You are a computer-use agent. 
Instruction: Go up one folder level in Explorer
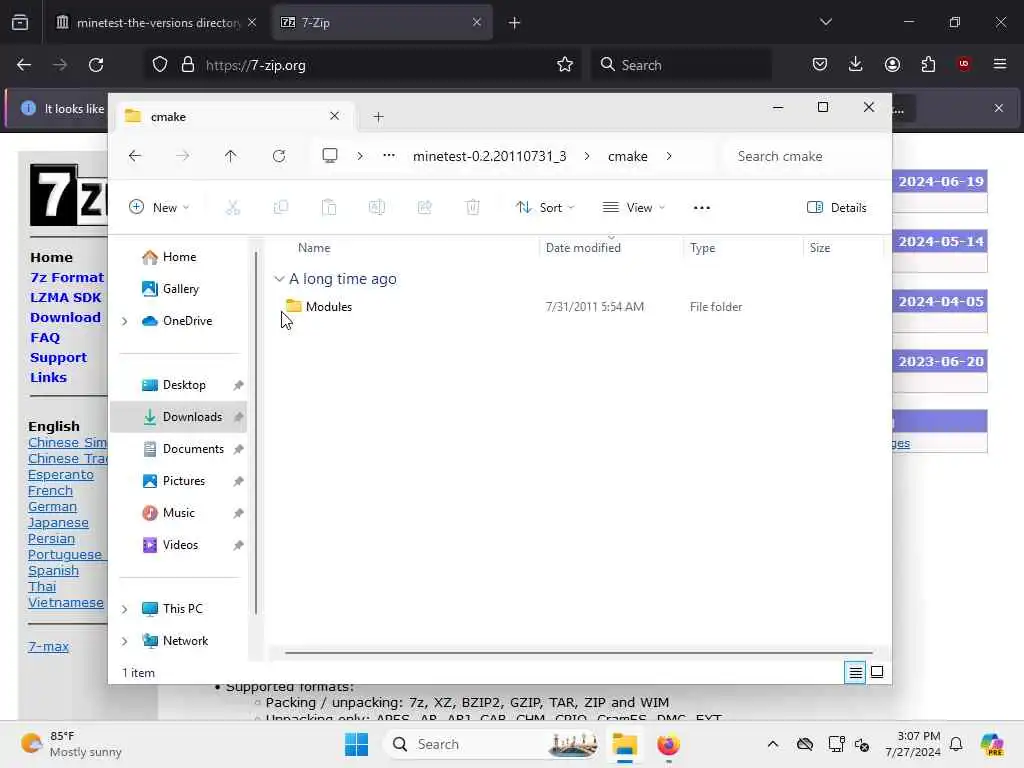point(231,156)
